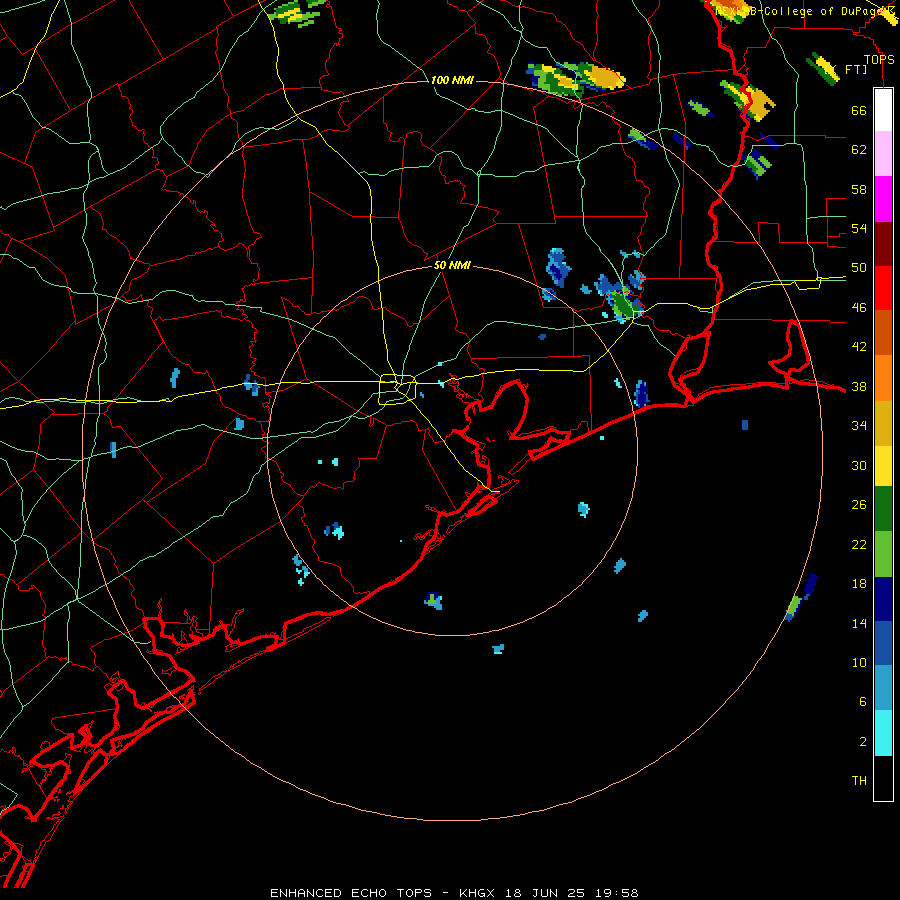Select the dark orange legend swatch
Screen dimensions: 900x900
883,333
